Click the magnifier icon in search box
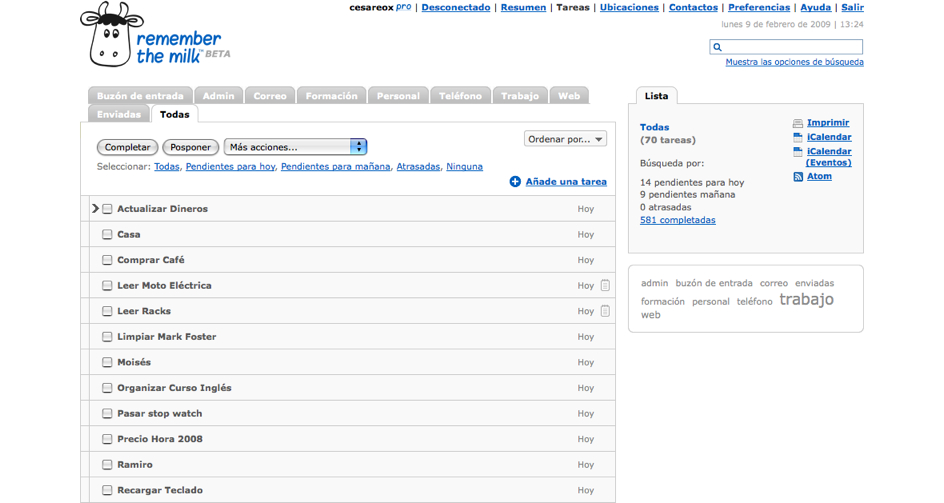This screenshot has width=944, height=503. point(718,47)
